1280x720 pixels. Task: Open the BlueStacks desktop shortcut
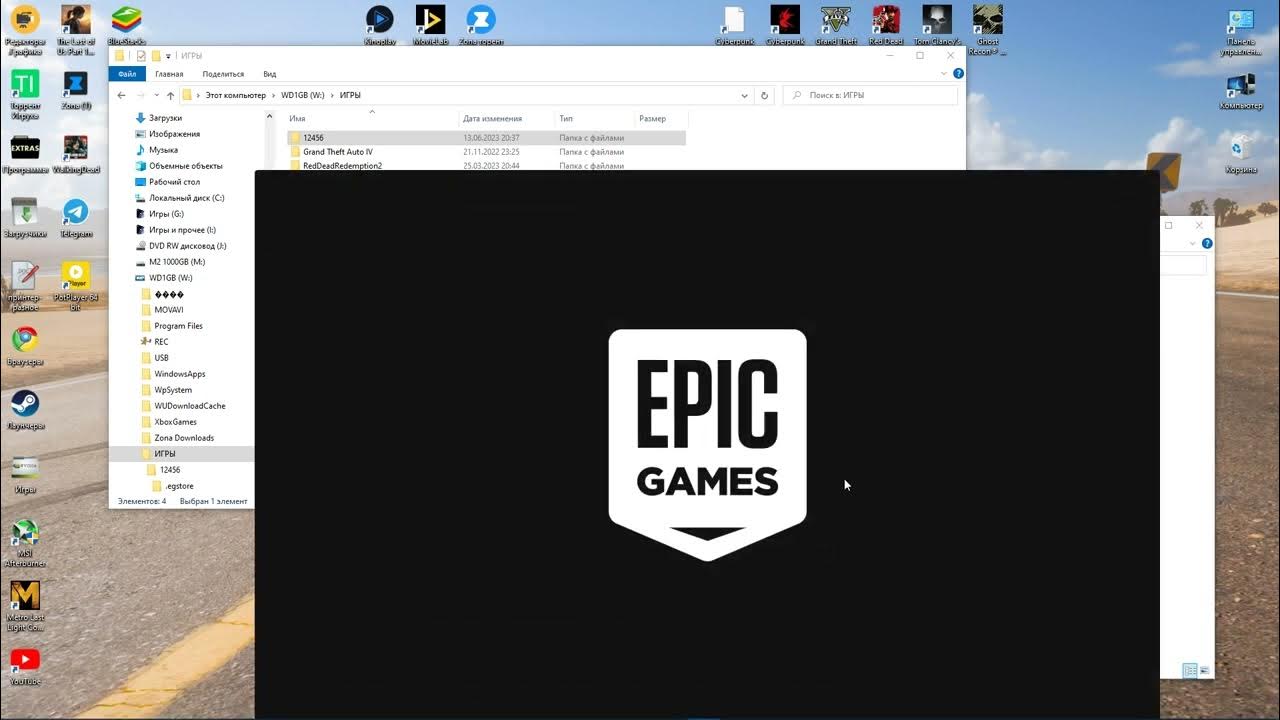pos(126,24)
